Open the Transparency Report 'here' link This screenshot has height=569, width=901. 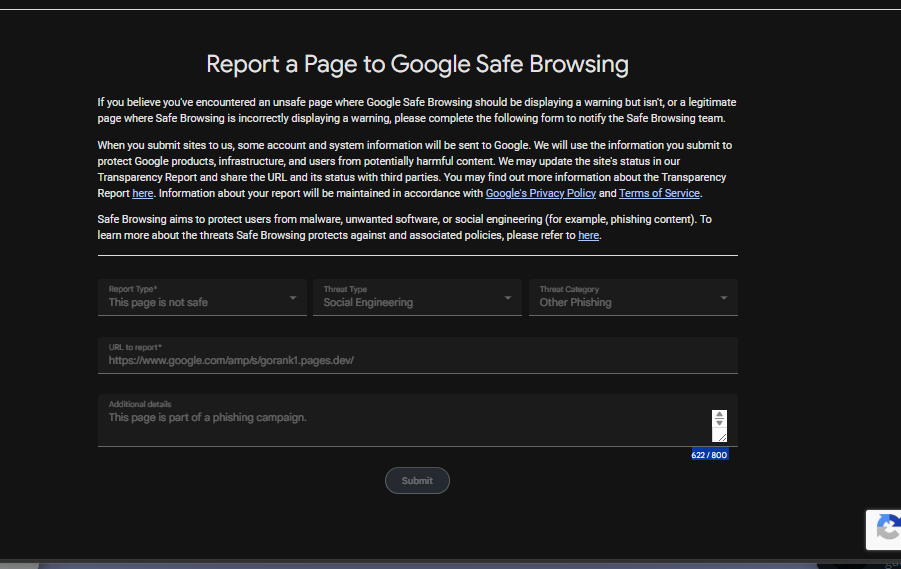coord(143,194)
